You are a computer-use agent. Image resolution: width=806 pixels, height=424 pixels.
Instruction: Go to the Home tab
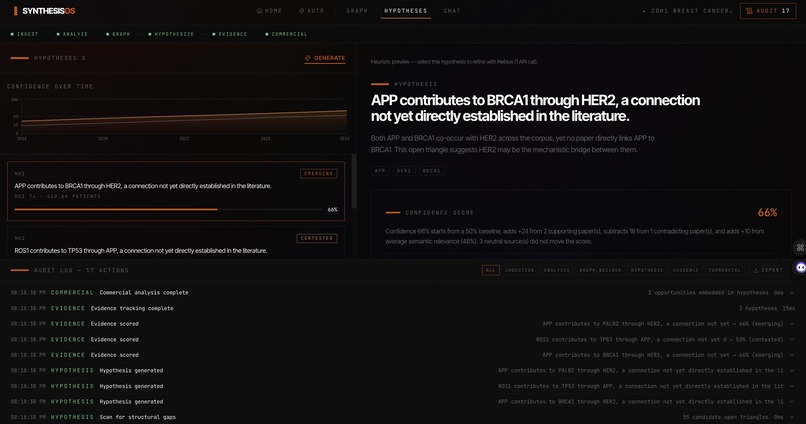269,11
